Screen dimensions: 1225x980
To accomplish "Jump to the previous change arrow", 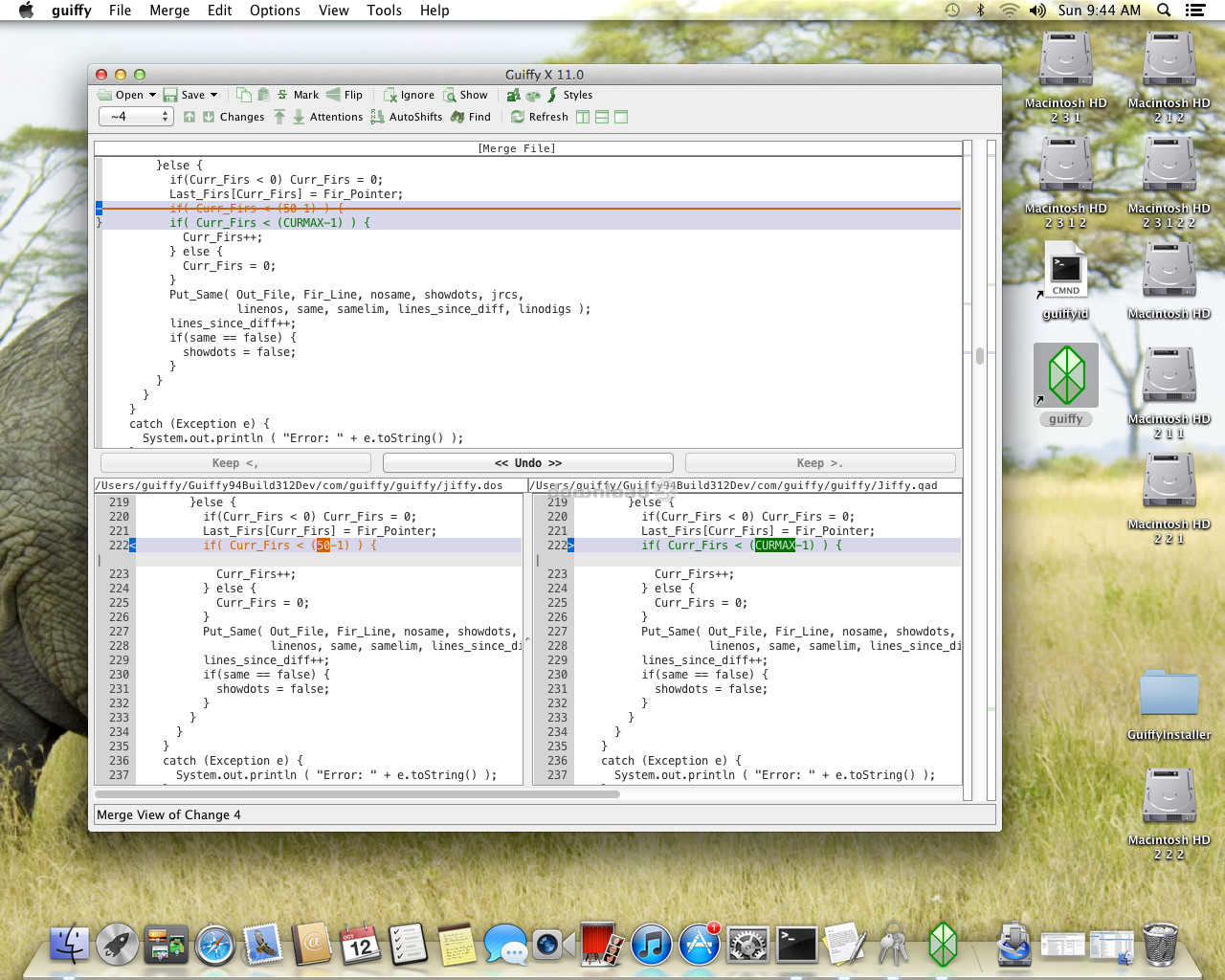I will click(189, 117).
